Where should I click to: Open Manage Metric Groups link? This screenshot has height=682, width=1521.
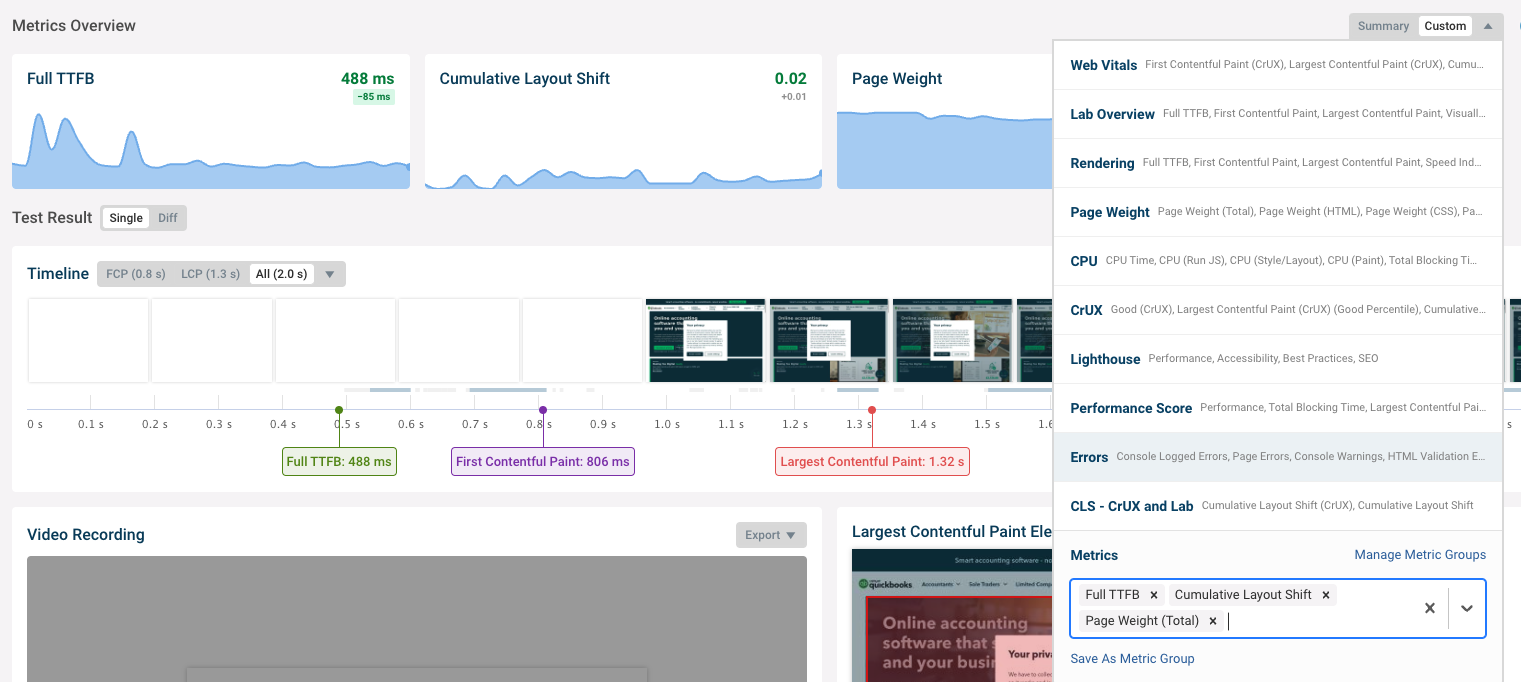1420,555
